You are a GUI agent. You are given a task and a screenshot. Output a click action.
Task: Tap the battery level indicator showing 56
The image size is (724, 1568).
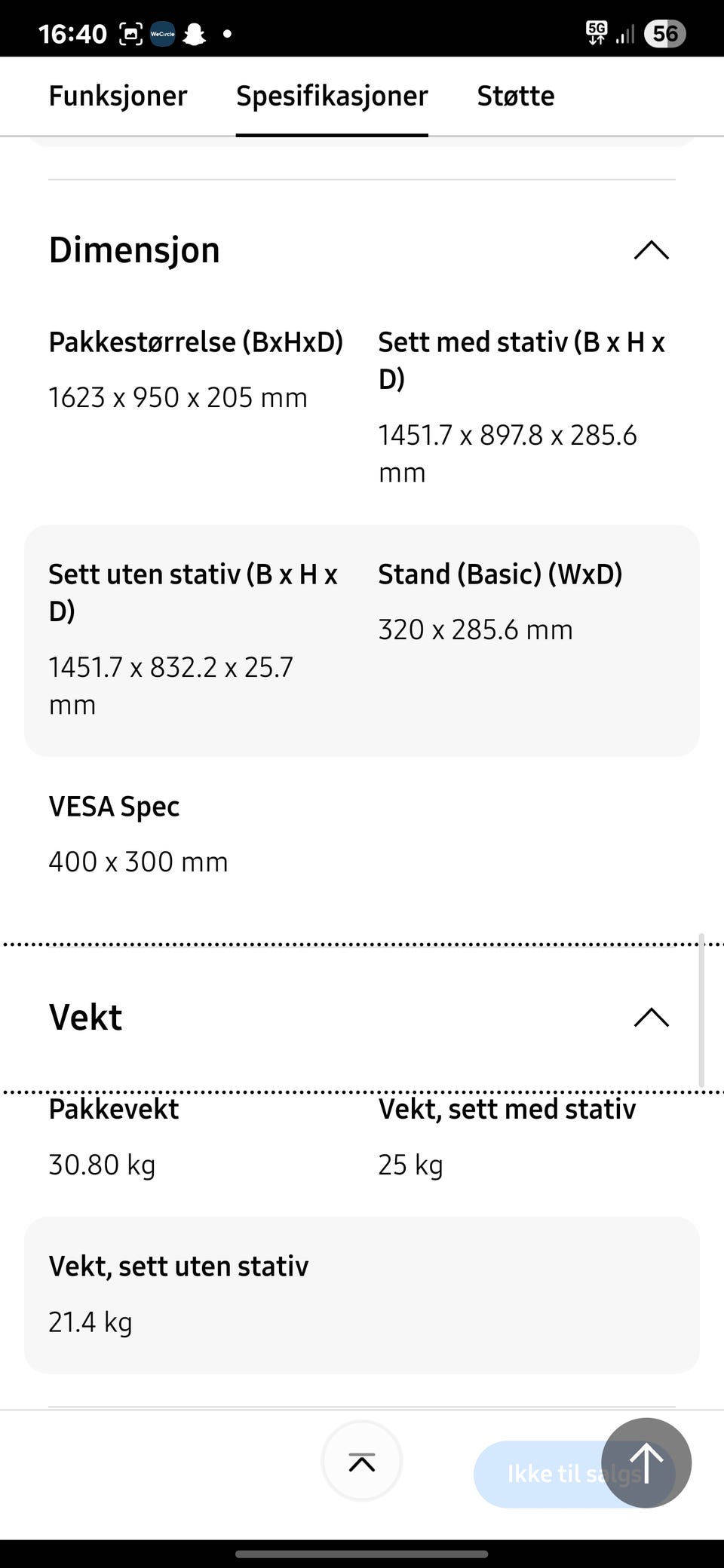point(664,34)
